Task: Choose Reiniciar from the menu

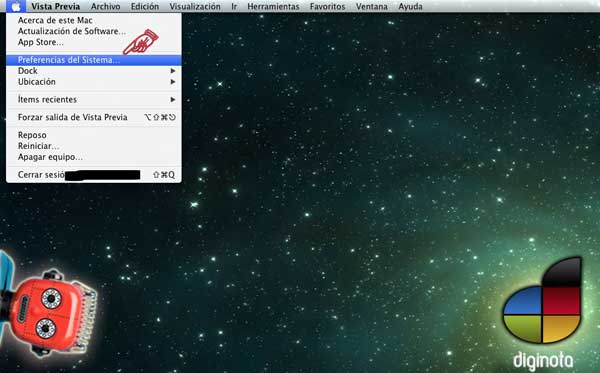Action: [94, 146]
